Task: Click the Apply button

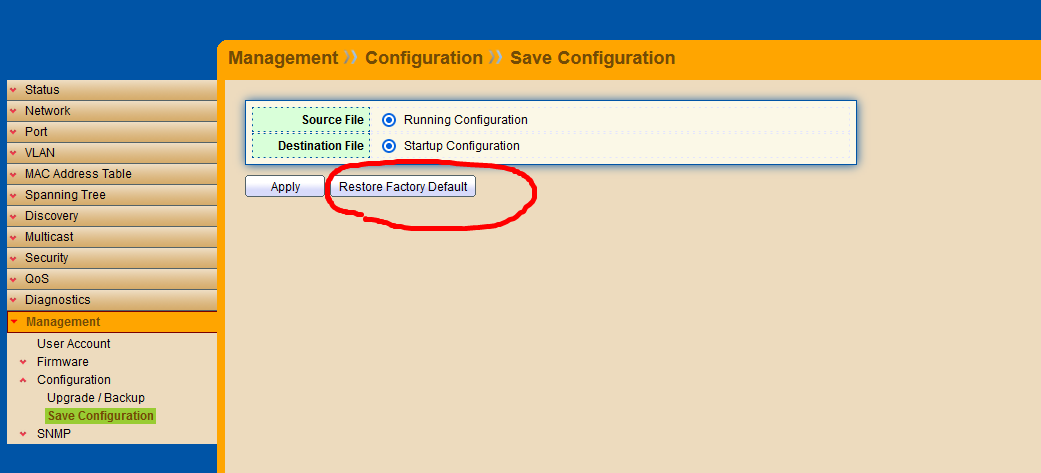Action: tap(285, 187)
